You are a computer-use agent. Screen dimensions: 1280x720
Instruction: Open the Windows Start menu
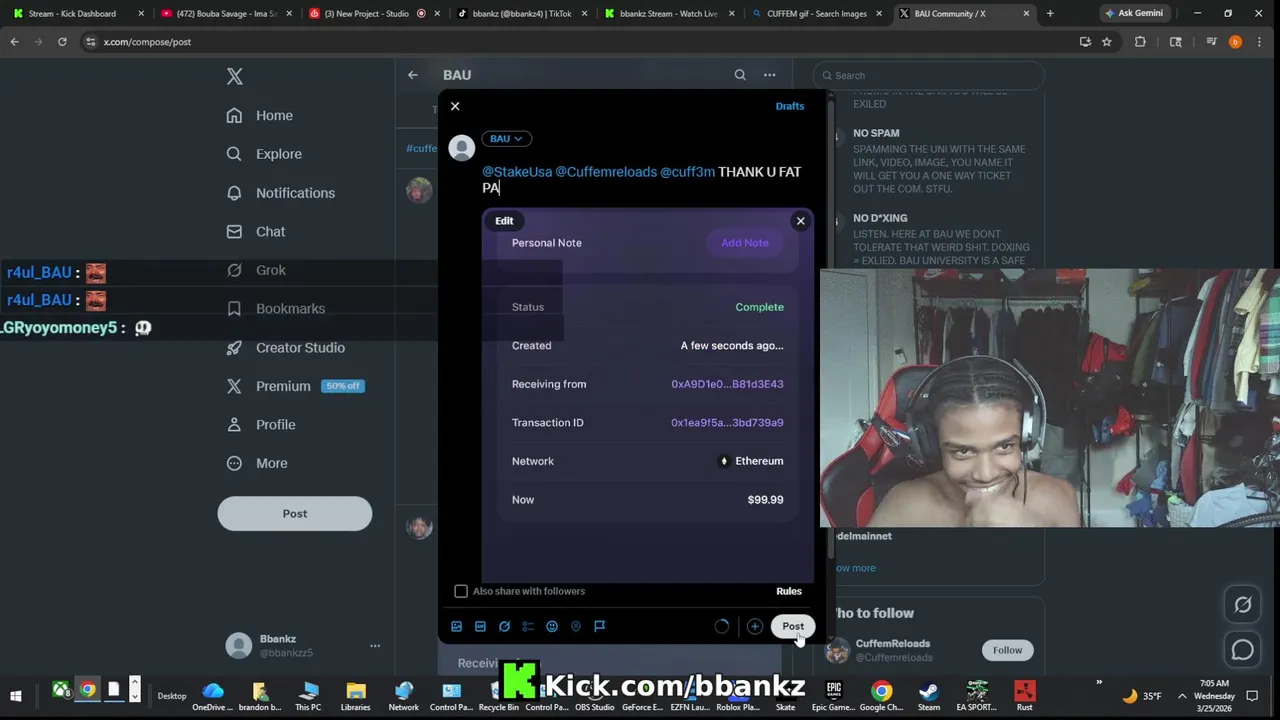point(16,695)
